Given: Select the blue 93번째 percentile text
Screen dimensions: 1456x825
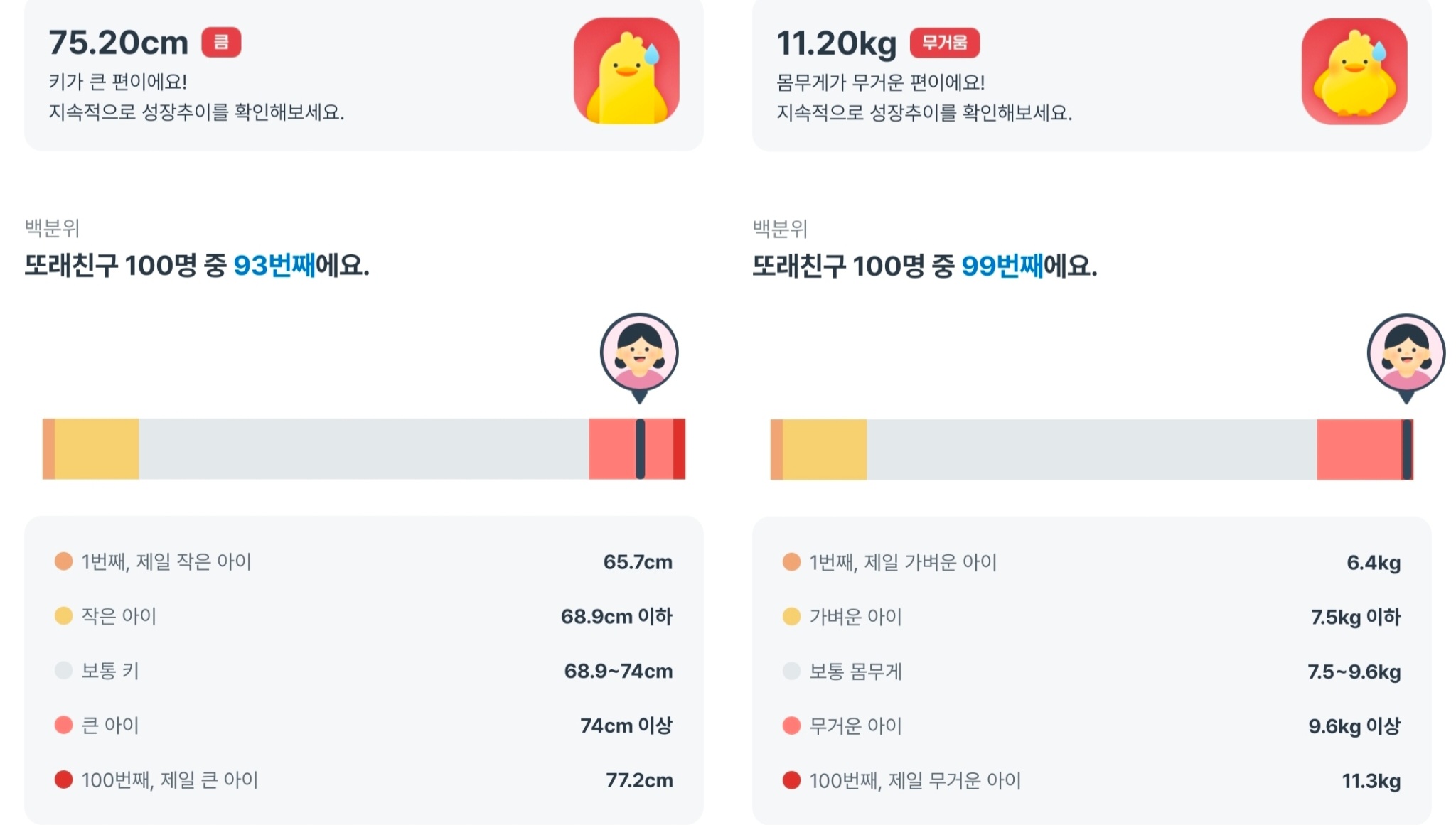Looking at the screenshot, I should (x=274, y=266).
